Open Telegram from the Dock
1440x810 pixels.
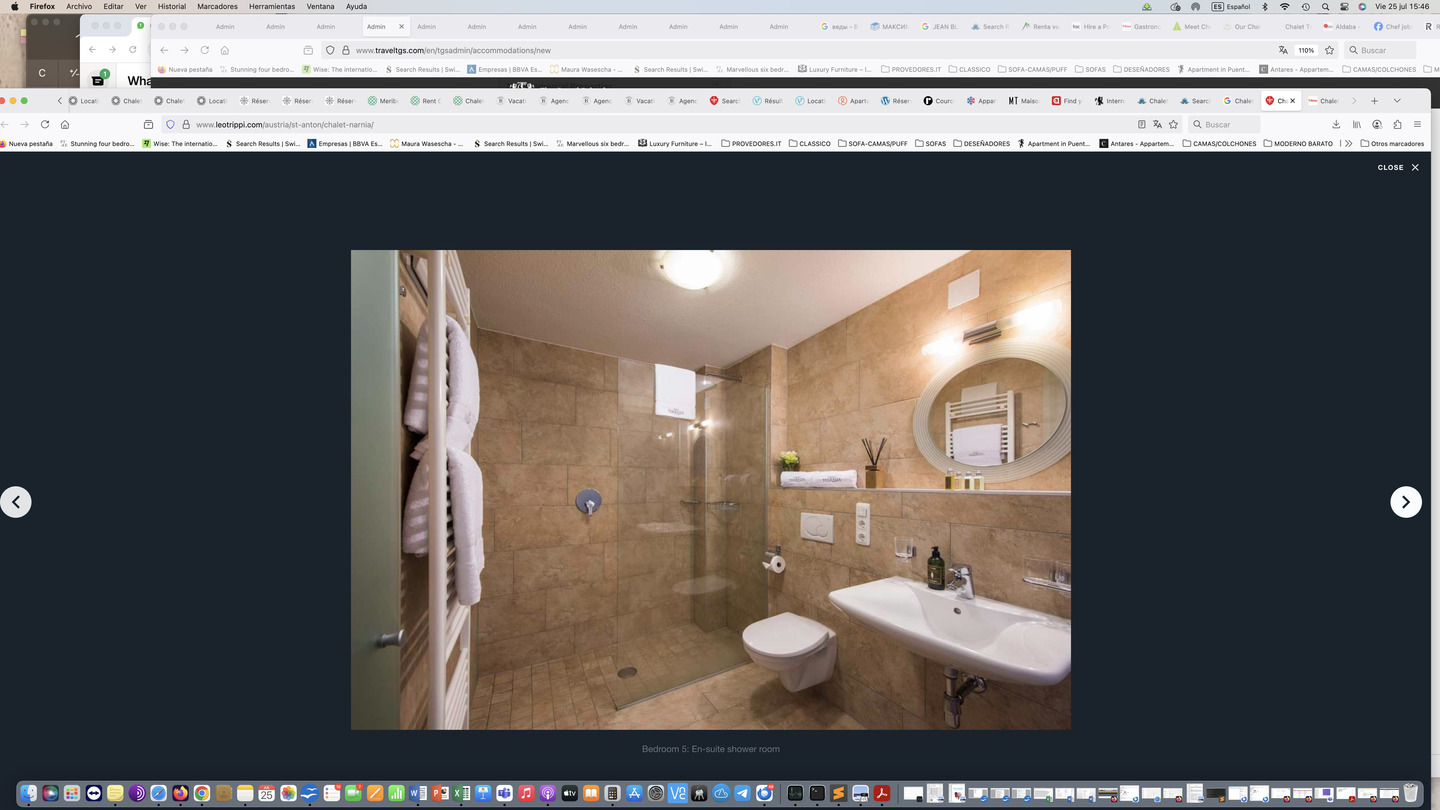point(743,793)
